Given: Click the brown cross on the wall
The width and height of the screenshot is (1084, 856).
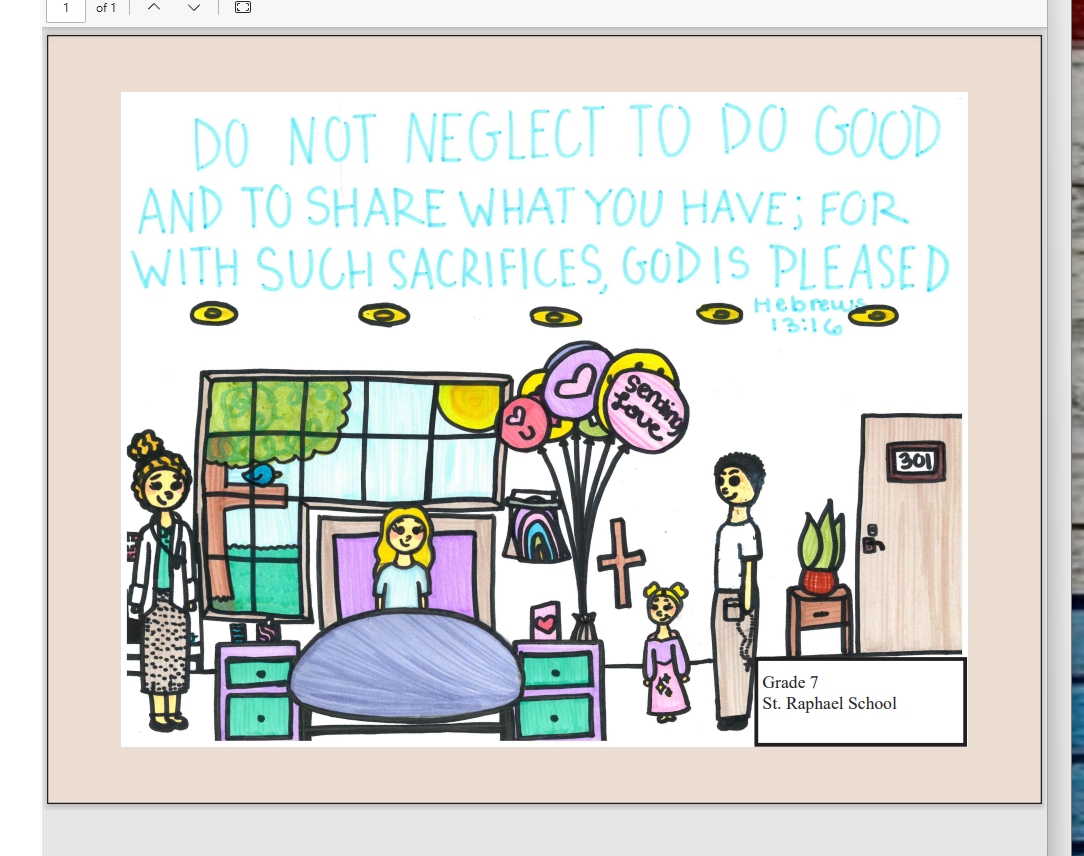Looking at the screenshot, I should (620, 562).
